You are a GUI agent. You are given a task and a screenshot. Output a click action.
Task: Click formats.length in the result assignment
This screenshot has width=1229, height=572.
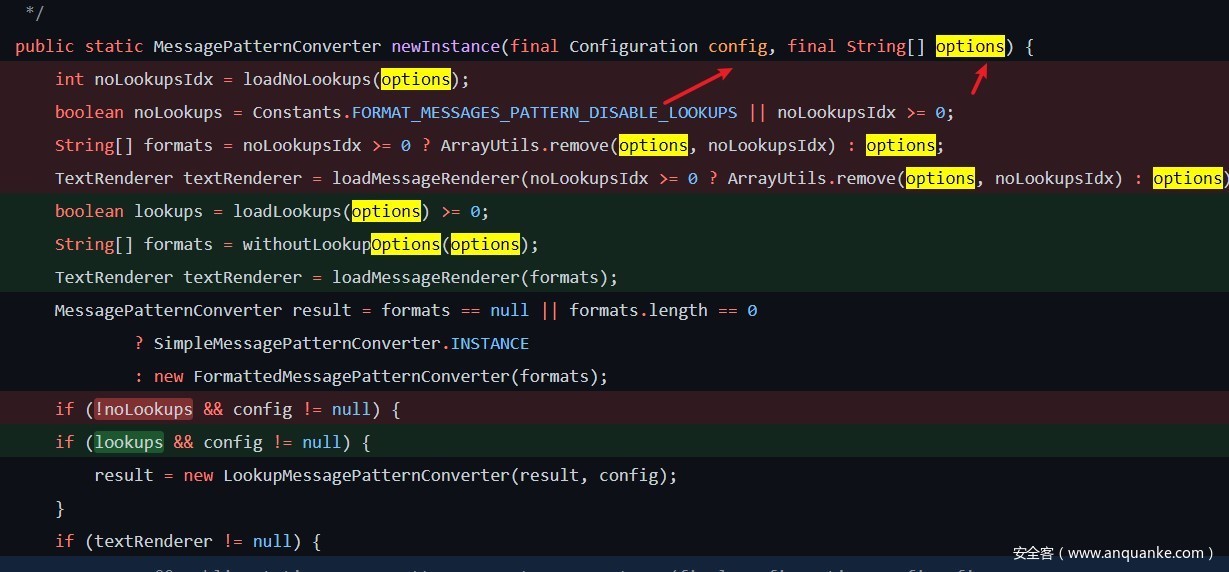tap(638, 310)
